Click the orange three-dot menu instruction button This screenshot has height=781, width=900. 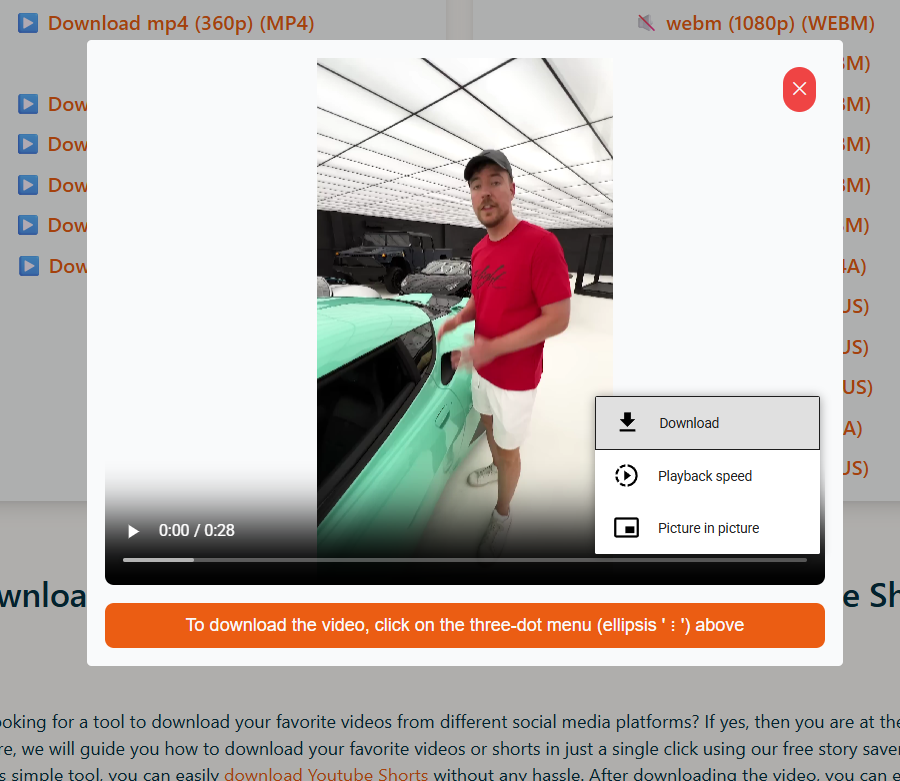tap(464, 625)
